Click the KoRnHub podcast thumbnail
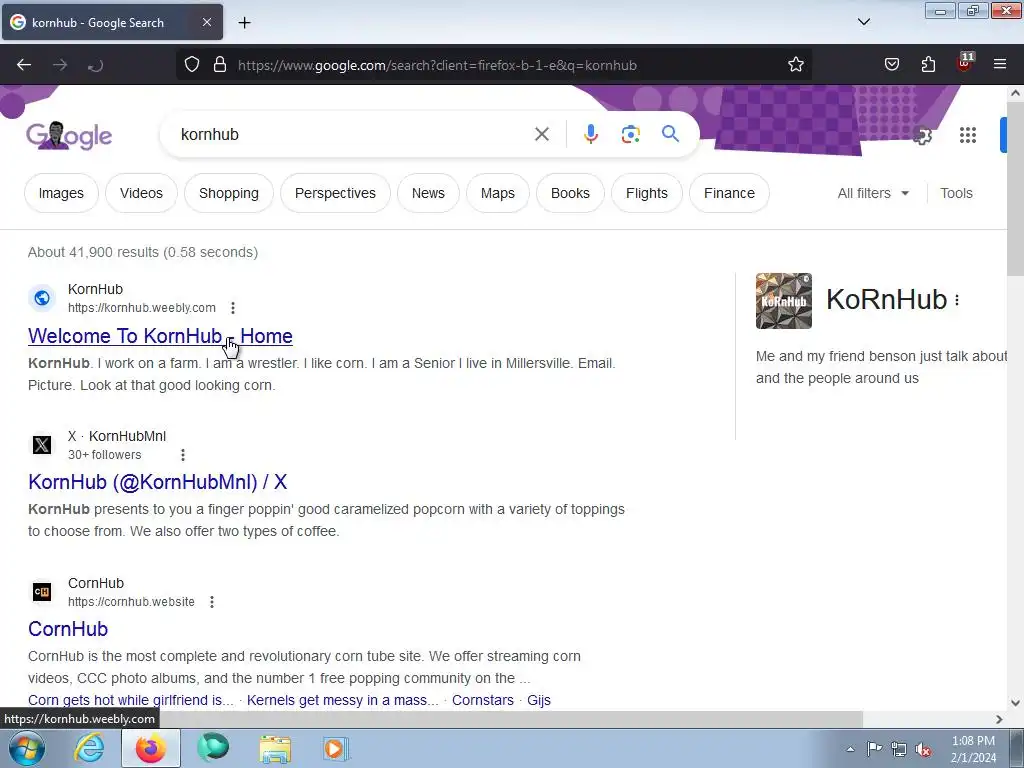 pos(784,300)
